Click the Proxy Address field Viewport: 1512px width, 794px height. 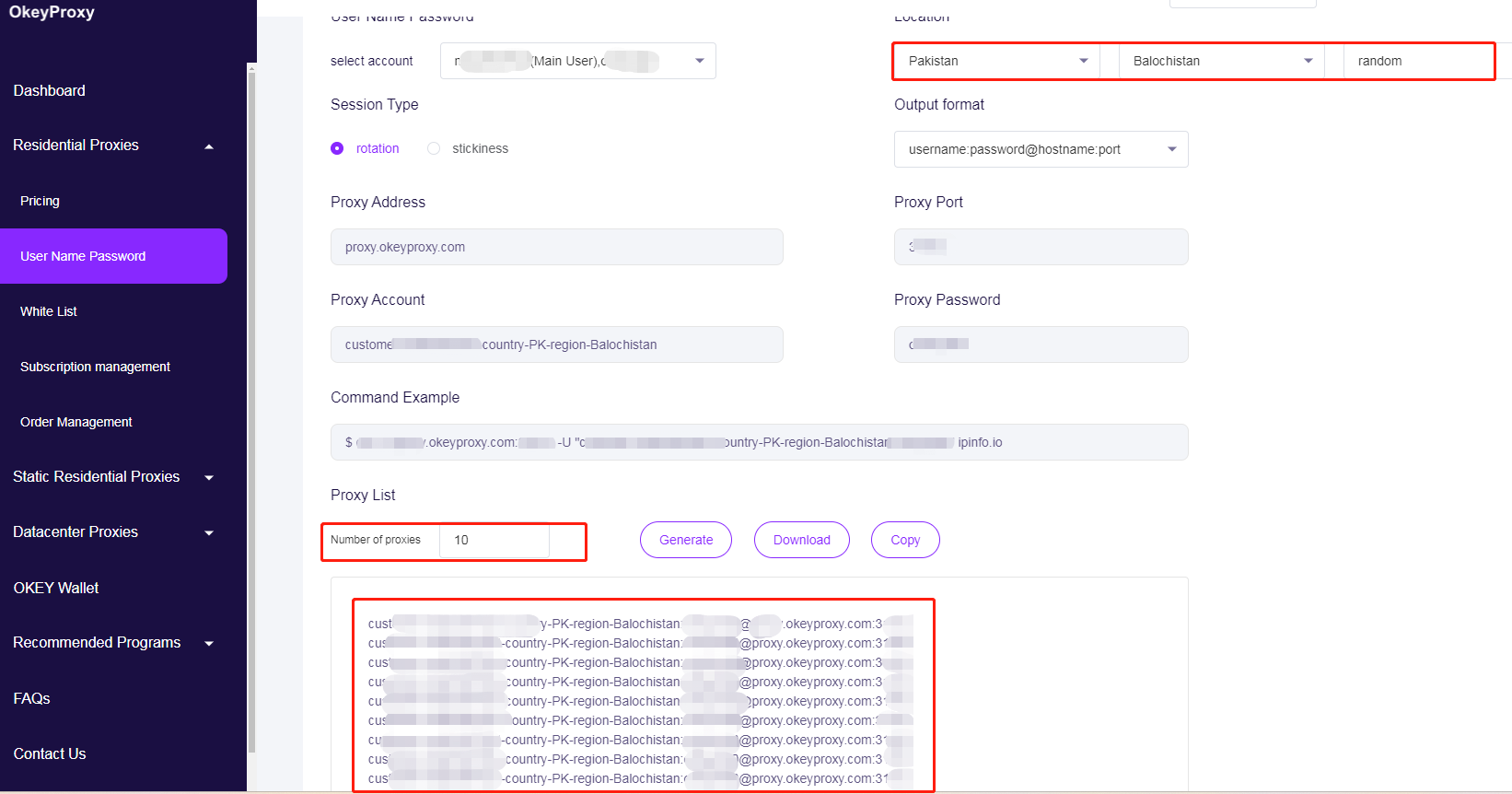coord(556,247)
